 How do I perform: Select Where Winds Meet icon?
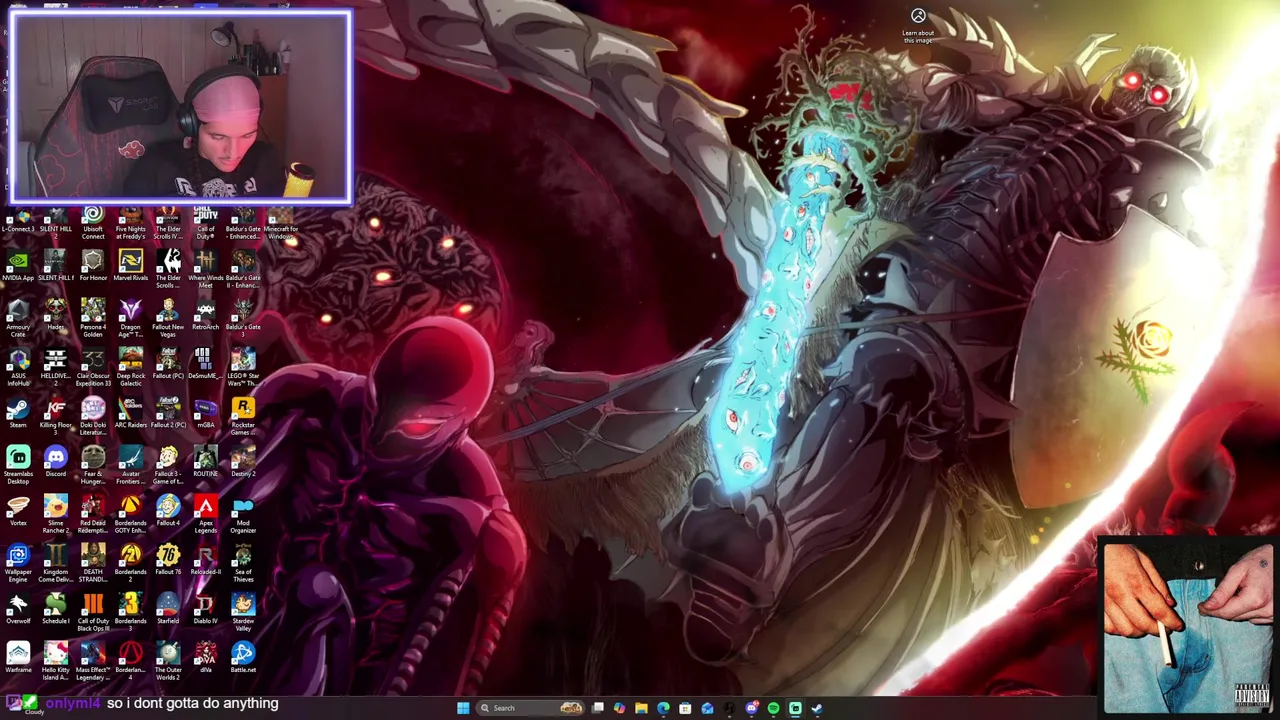click(x=205, y=270)
